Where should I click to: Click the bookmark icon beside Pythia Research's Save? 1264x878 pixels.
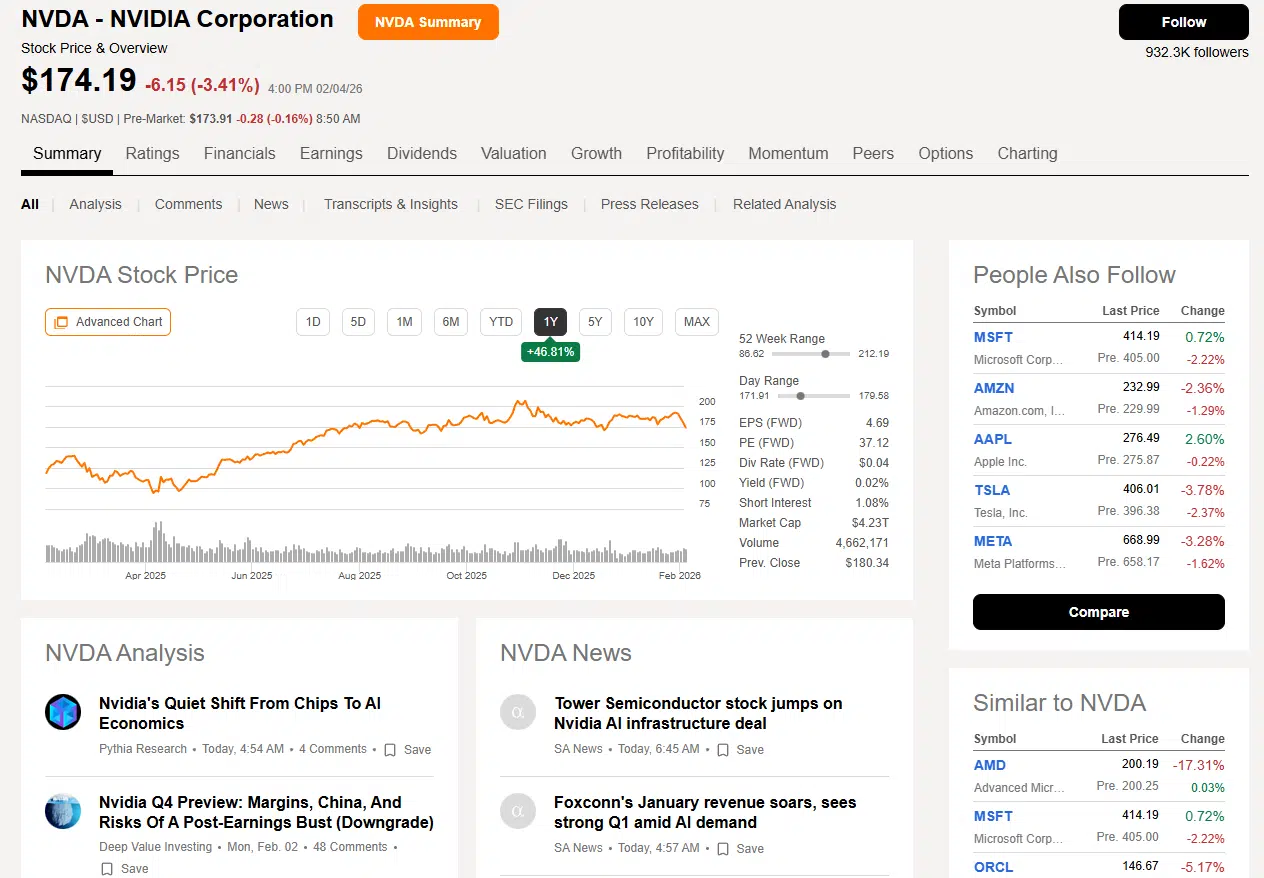click(x=390, y=750)
